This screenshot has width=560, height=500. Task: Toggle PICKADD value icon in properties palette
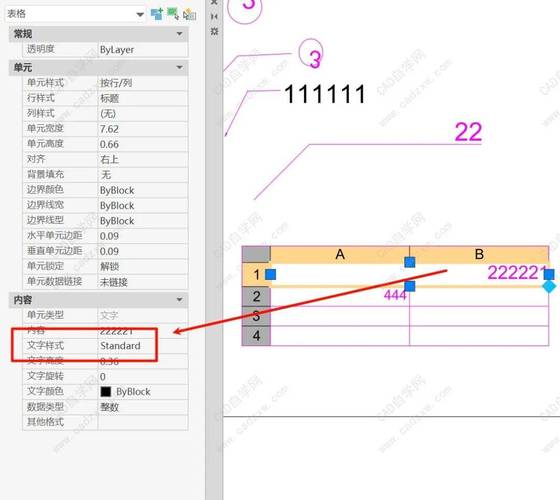157,14
